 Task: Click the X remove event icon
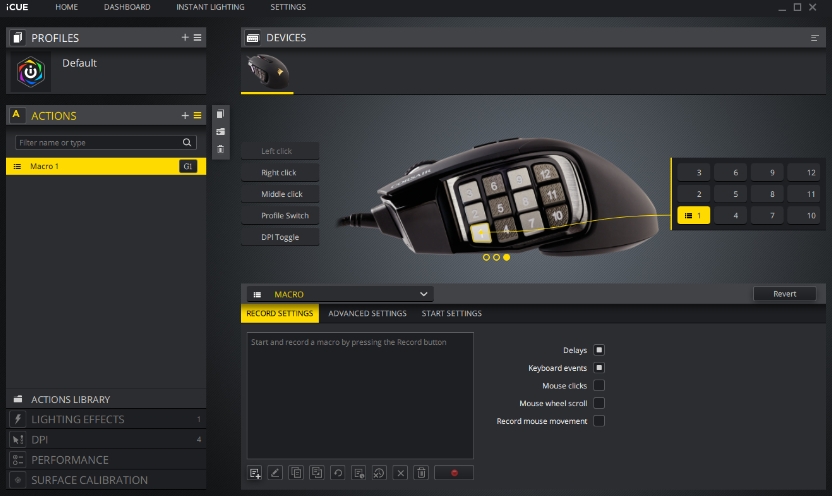point(401,473)
